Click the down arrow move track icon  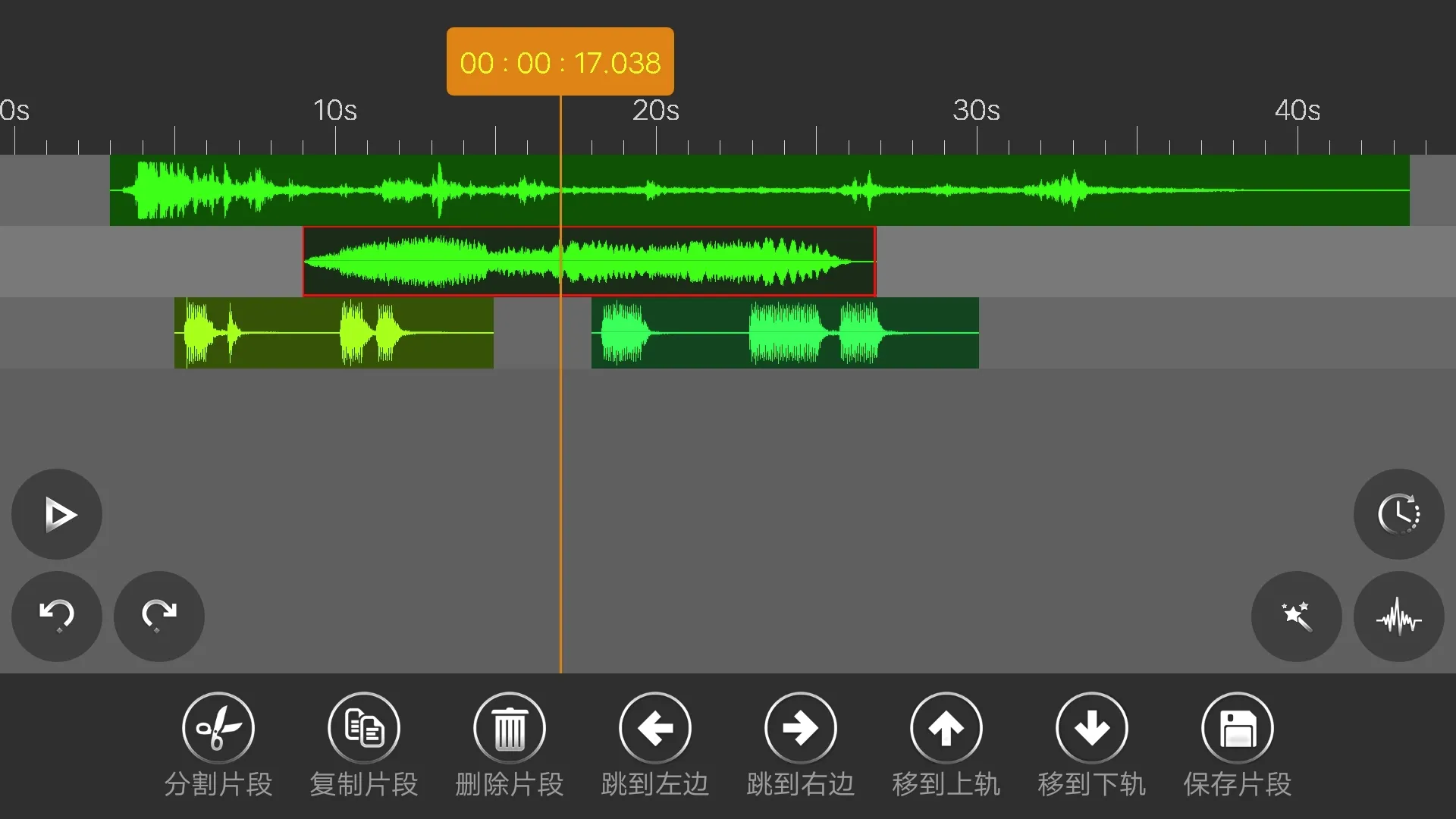1092,728
